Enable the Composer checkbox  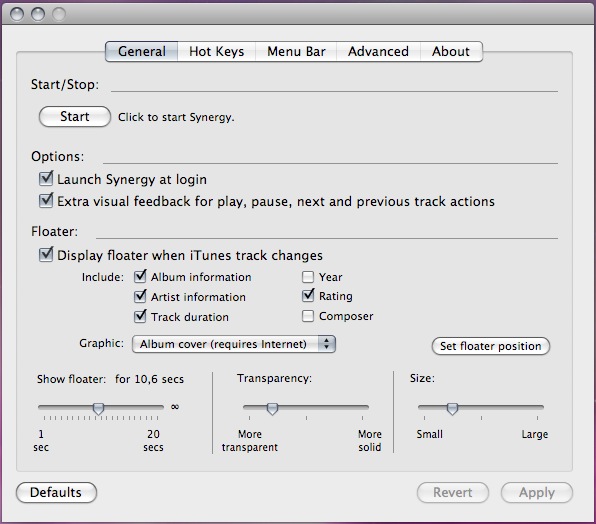(308, 316)
